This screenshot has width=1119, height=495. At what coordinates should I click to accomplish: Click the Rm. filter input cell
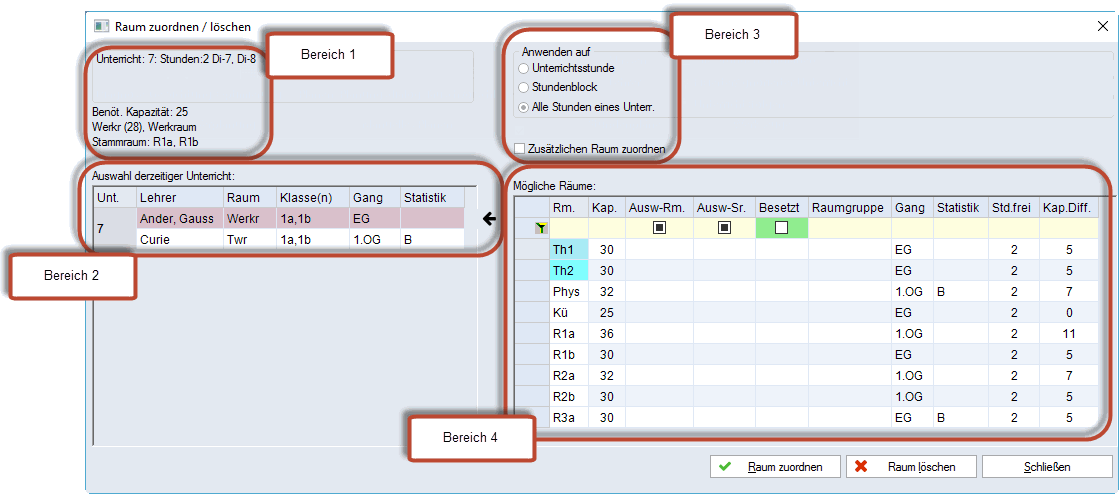567,228
